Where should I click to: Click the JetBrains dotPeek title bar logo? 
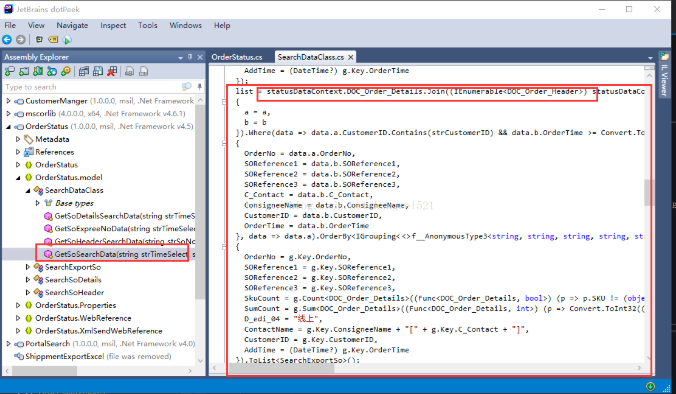(8, 9)
